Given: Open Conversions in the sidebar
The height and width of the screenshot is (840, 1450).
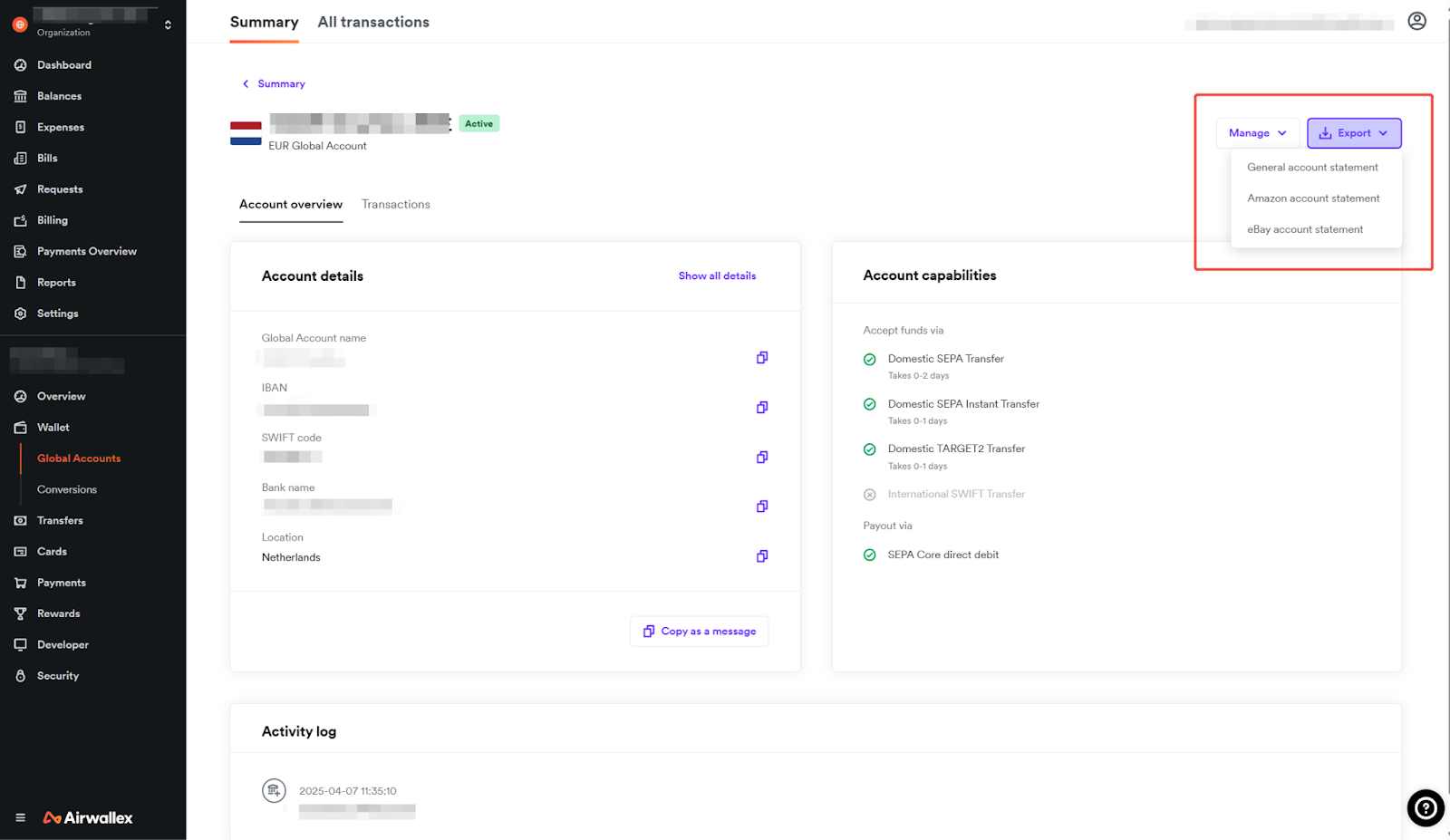Looking at the screenshot, I should (x=67, y=489).
